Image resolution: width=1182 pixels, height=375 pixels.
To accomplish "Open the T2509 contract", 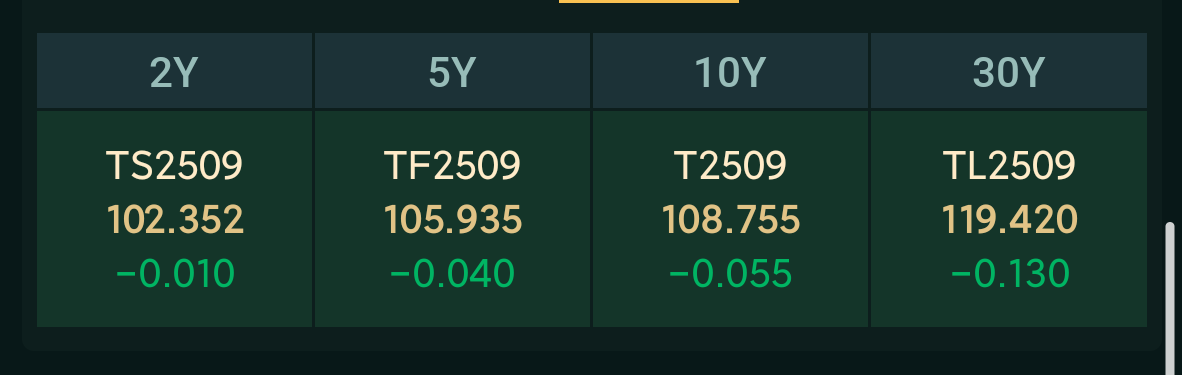I will pos(730,165).
